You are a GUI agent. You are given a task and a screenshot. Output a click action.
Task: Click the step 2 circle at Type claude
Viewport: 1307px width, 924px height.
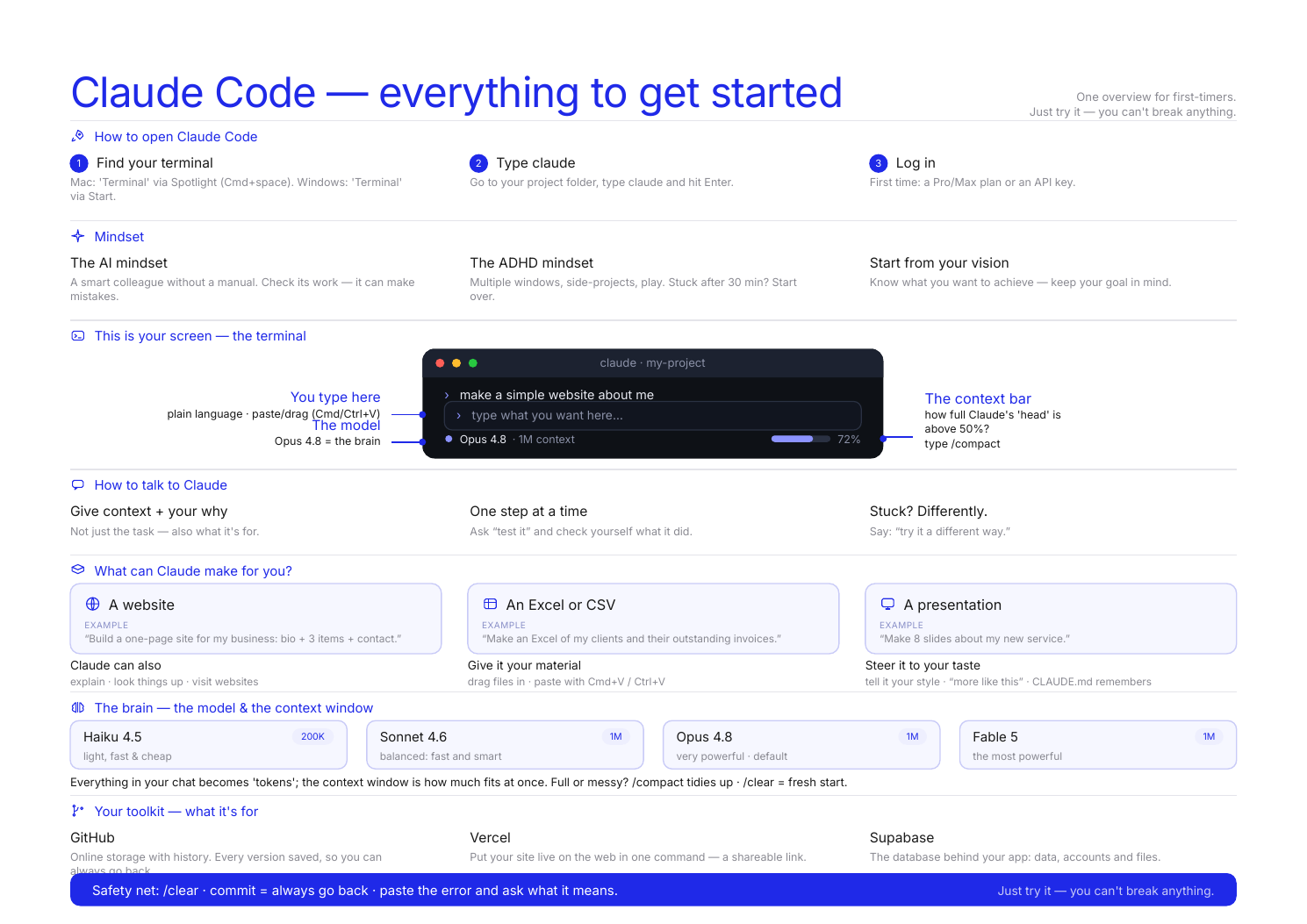coord(478,163)
